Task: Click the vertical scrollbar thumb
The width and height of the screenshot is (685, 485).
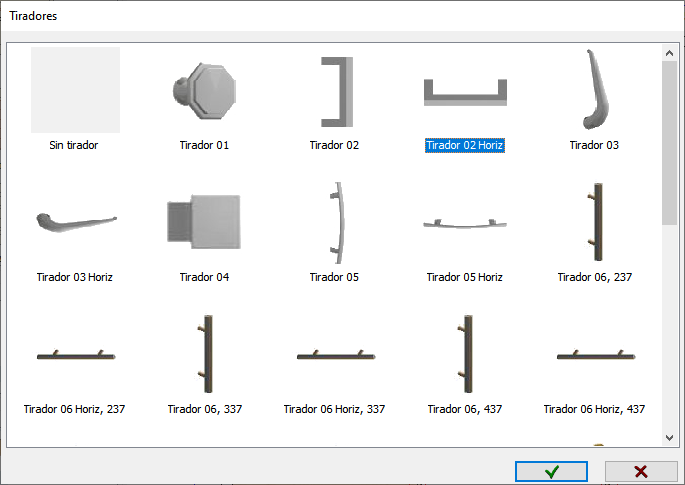Action: [669, 143]
